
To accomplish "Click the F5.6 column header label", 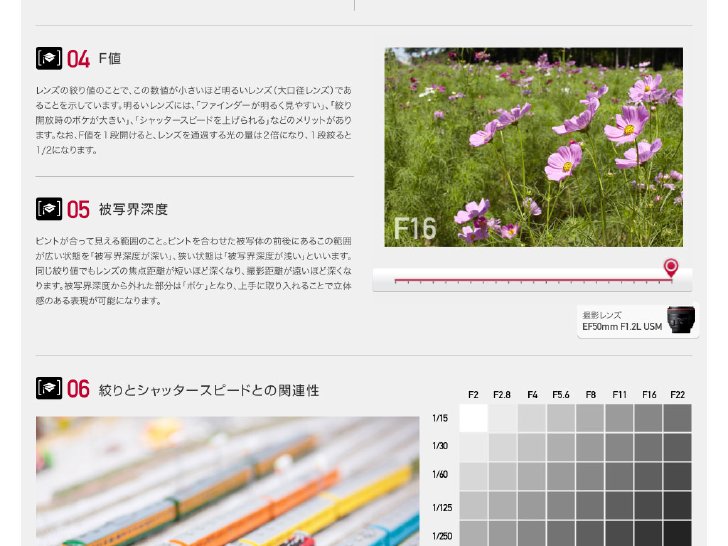I will (x=560, y=395).
